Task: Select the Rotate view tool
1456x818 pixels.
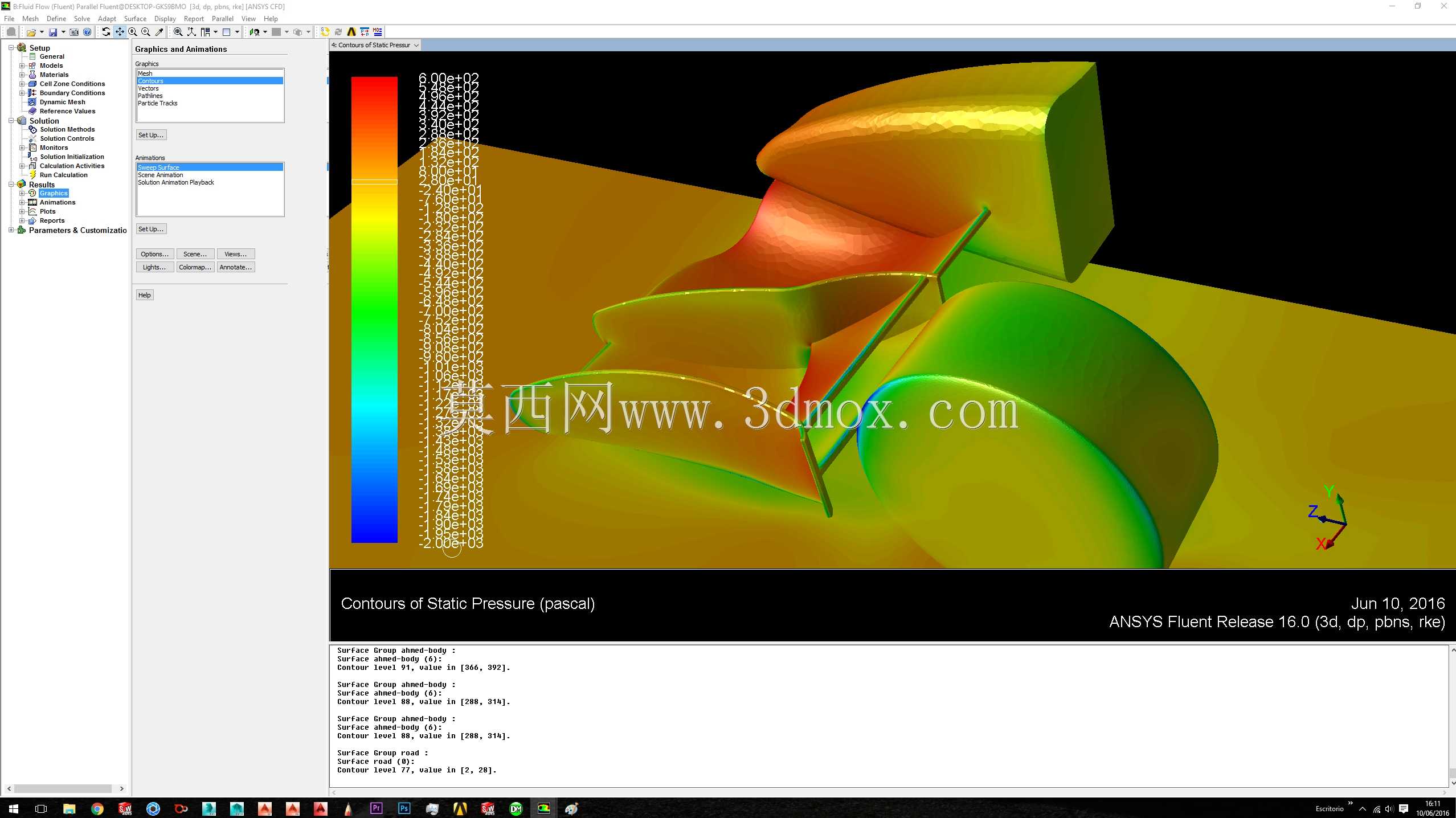Action: tap(106, 32)
